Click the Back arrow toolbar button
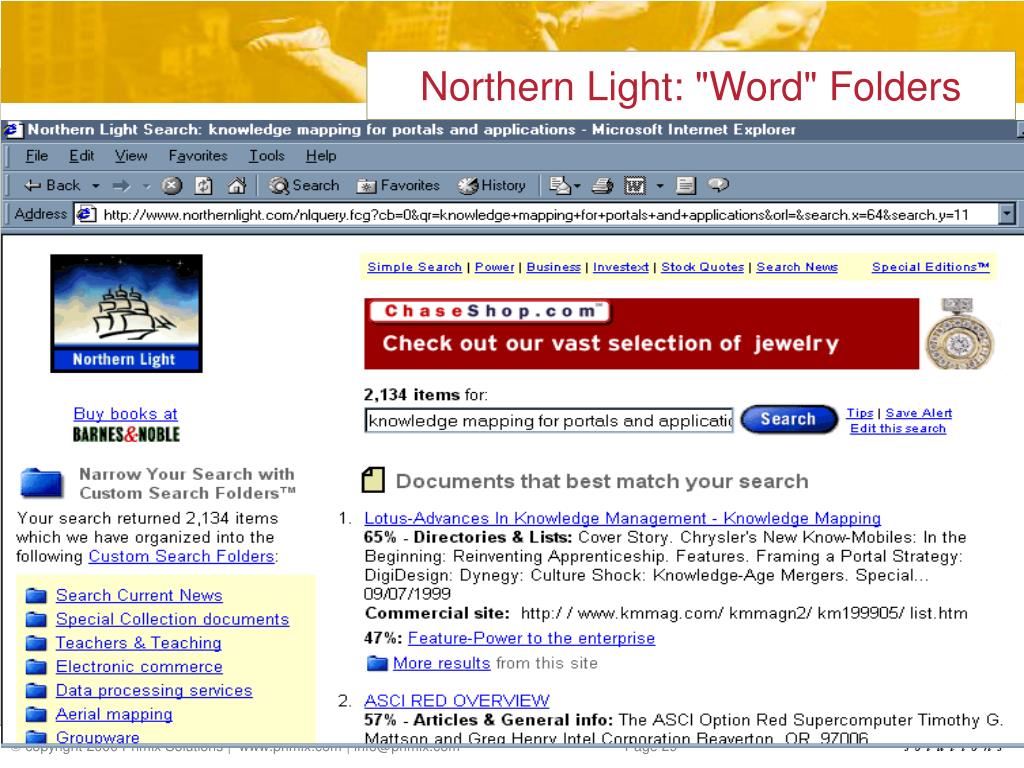The image size is (1024, 768). pos(52,185)
